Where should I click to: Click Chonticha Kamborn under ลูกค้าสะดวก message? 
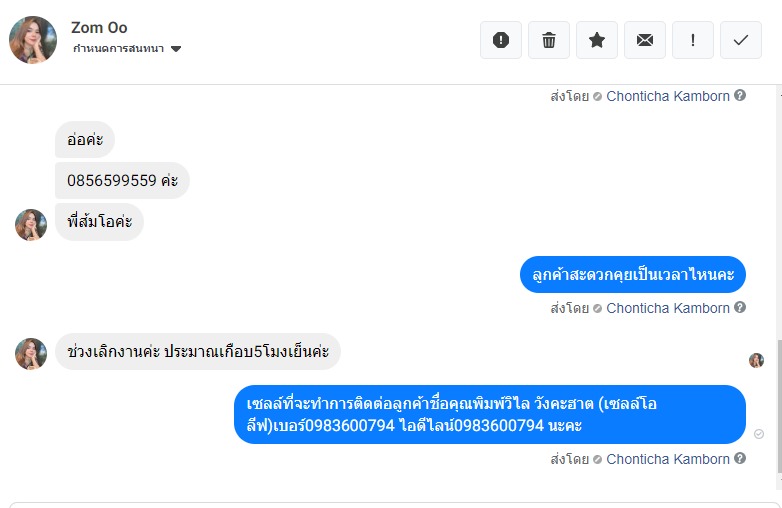click(x=668, y=308)
